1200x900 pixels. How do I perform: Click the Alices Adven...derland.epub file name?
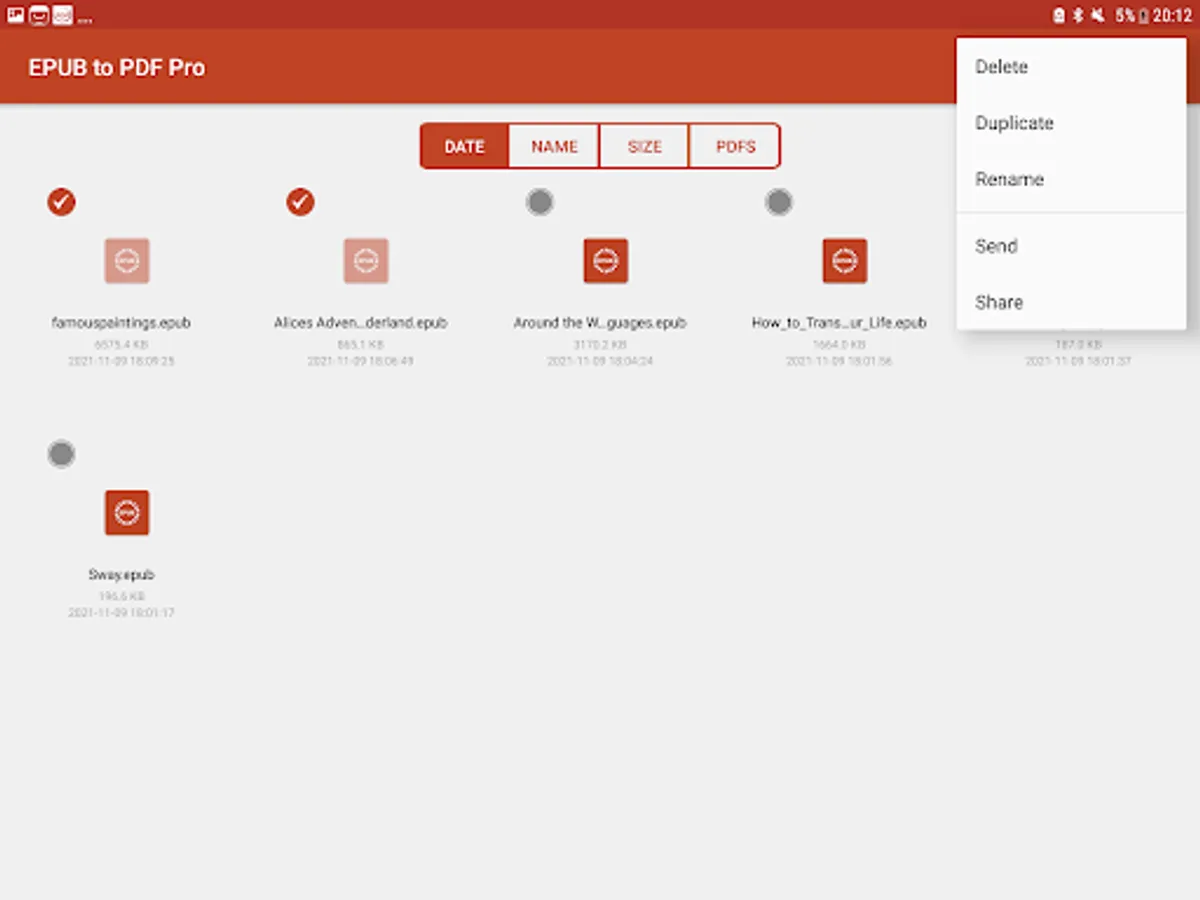click(361, 323)
